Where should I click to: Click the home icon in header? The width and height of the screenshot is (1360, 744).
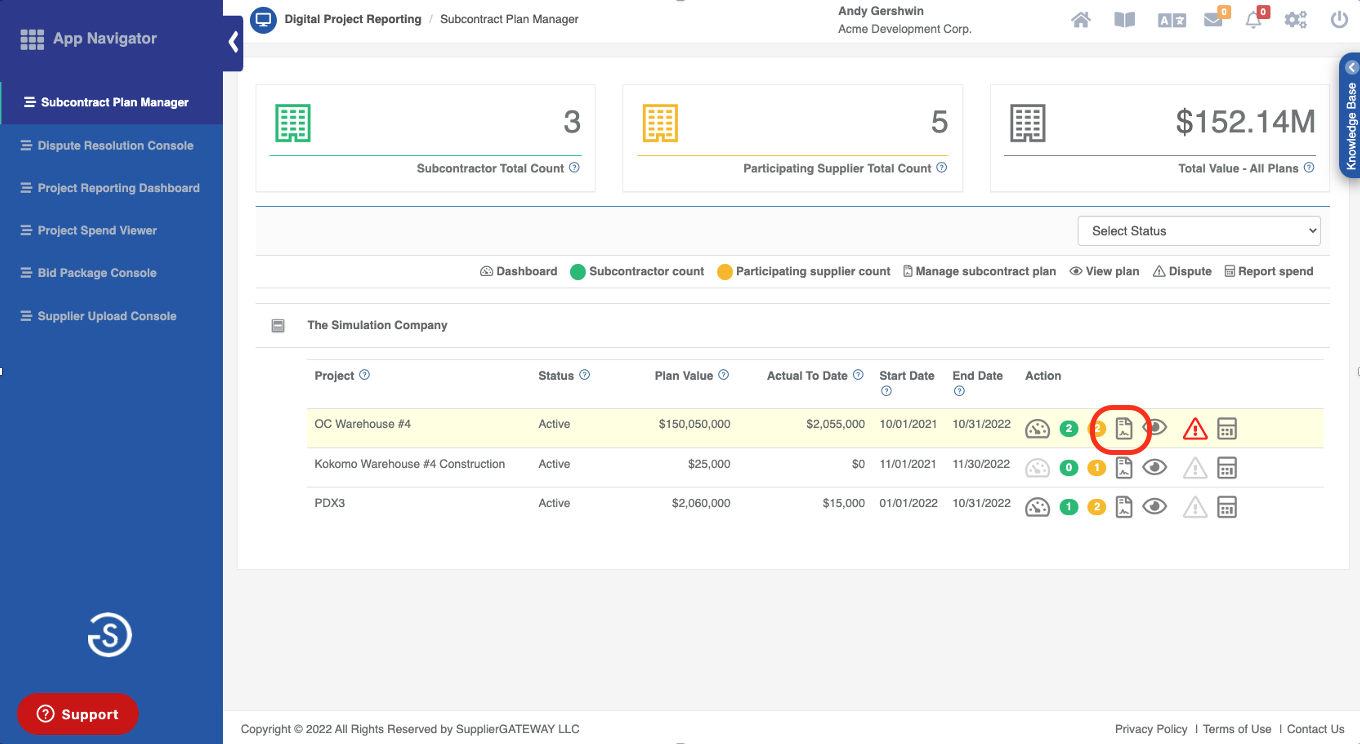[x=1080, y=20]
